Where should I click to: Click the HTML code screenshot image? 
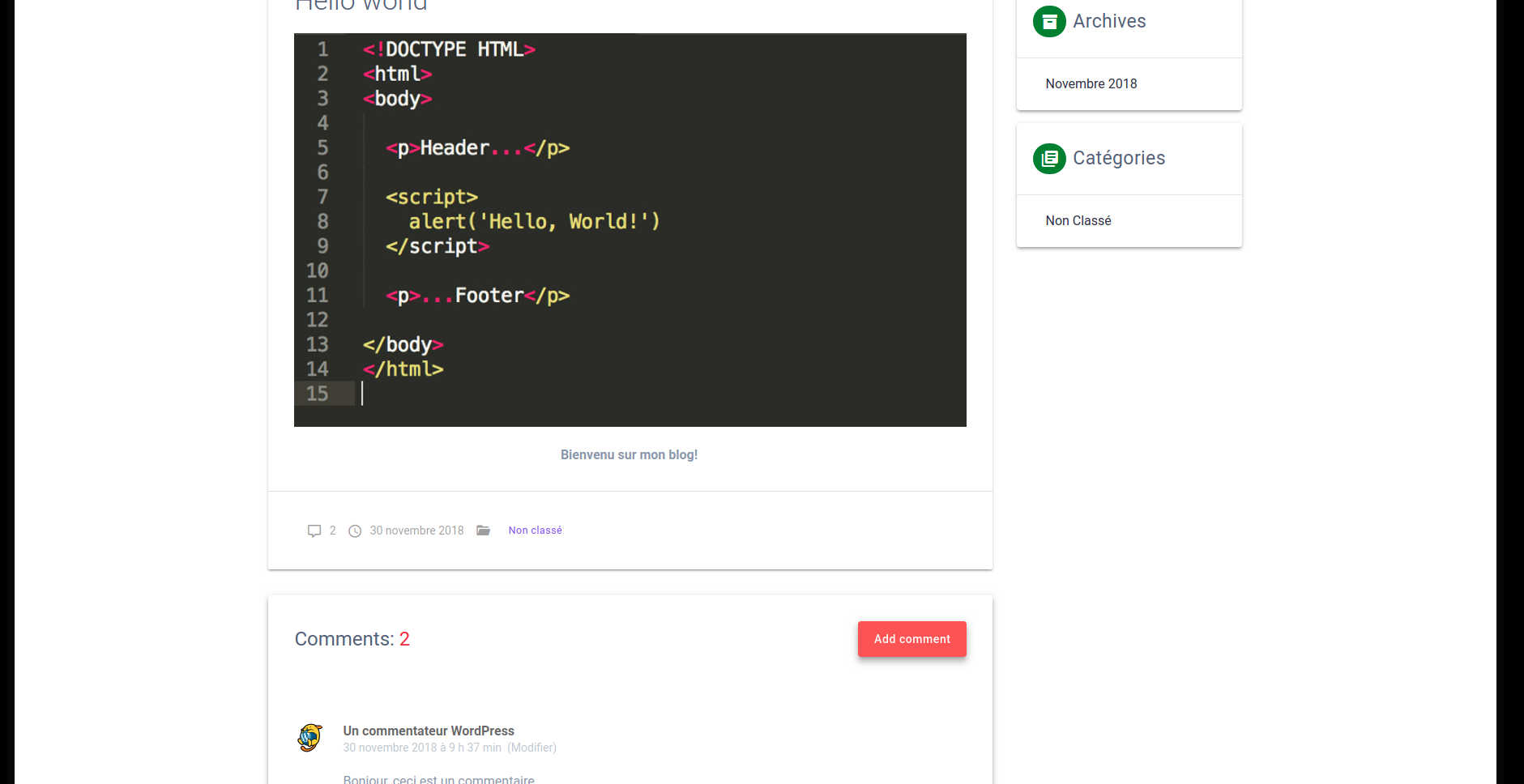pyautogui.click(x=630, y=229)
